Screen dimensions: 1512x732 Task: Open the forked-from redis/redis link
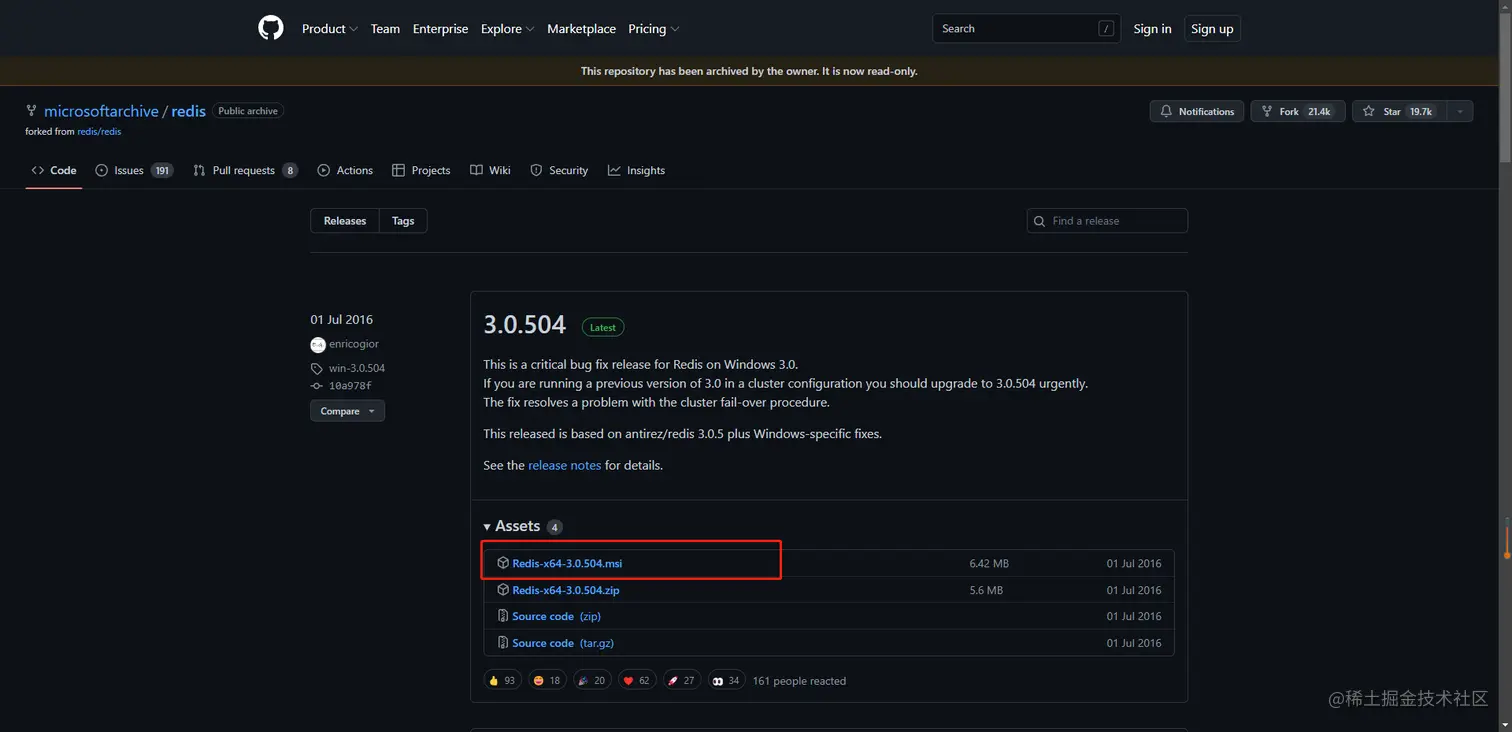tap(99, 131)
